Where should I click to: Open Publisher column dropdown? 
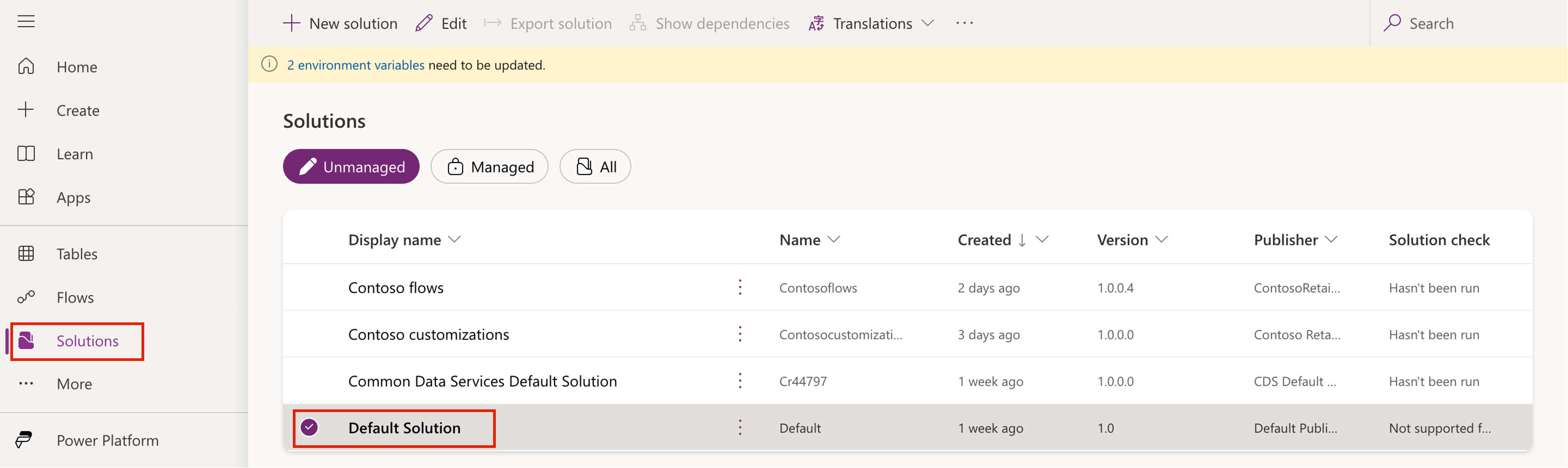1331,240
